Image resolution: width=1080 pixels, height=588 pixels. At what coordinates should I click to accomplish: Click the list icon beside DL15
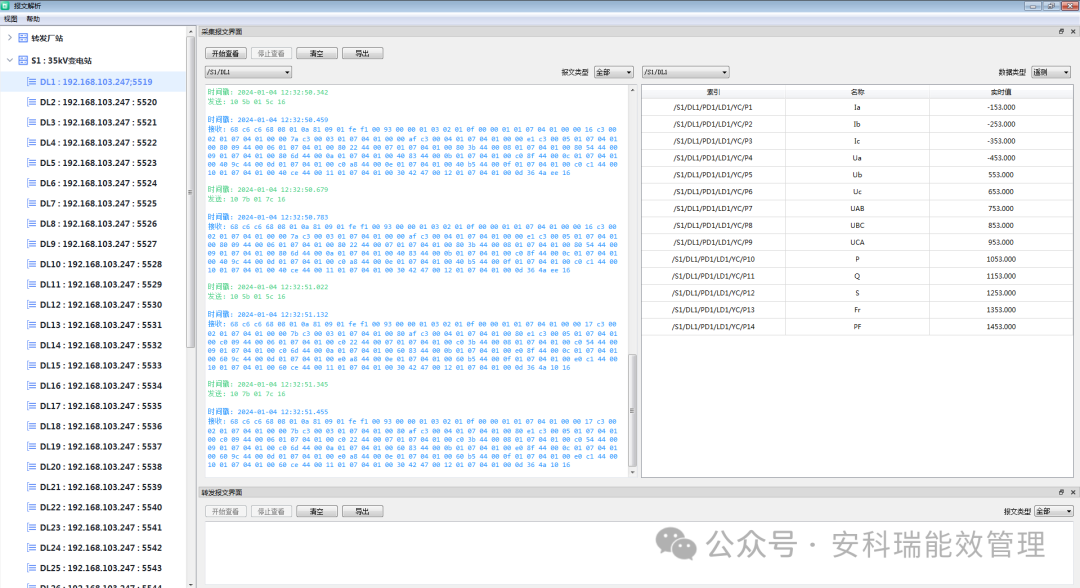tap(31, 365)
